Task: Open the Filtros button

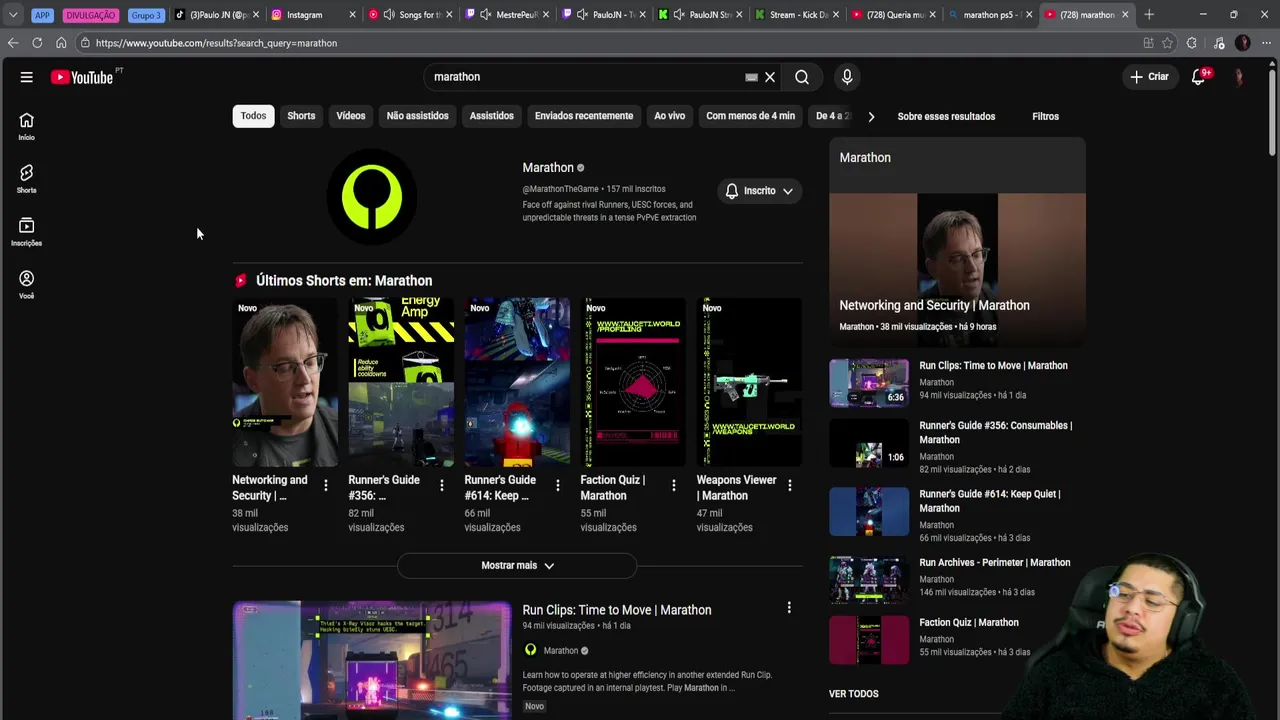Action: 1045,116
